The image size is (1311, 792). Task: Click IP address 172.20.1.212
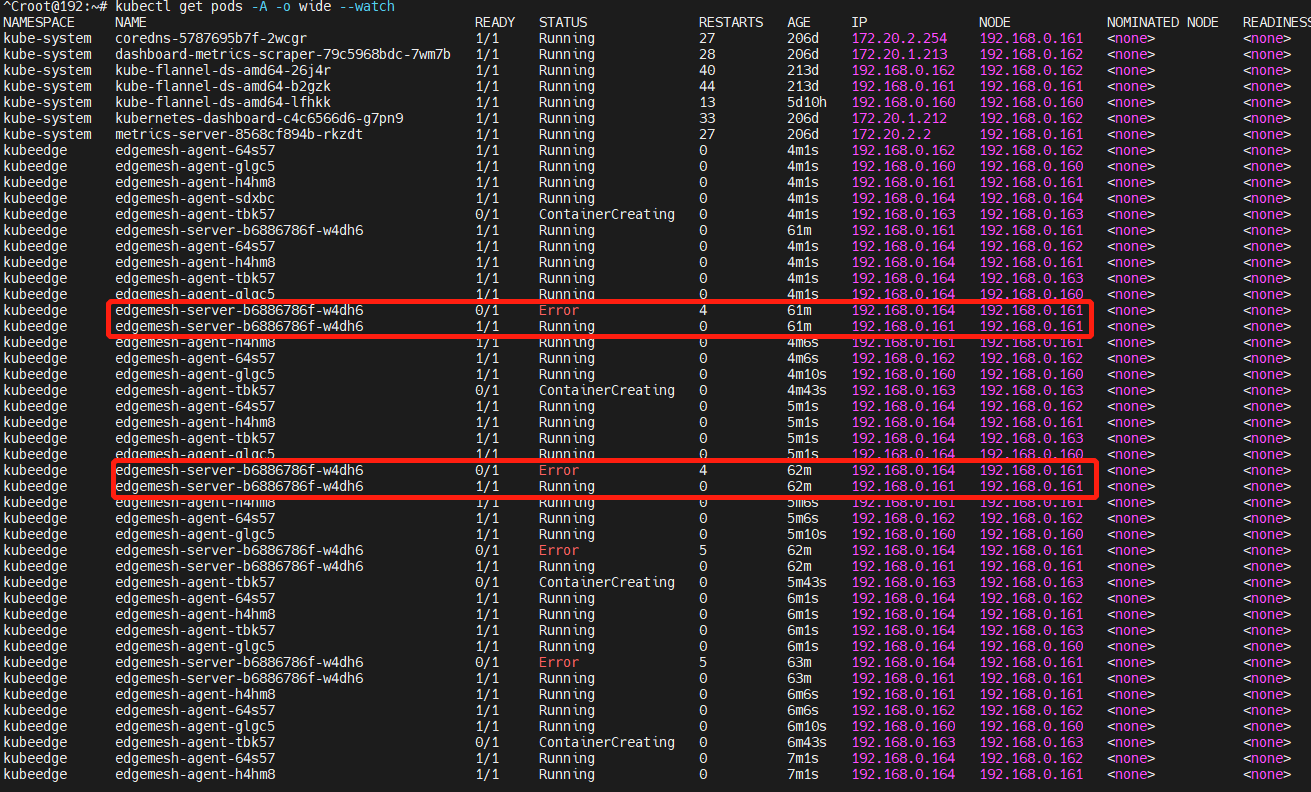click(x=899, y=118)
